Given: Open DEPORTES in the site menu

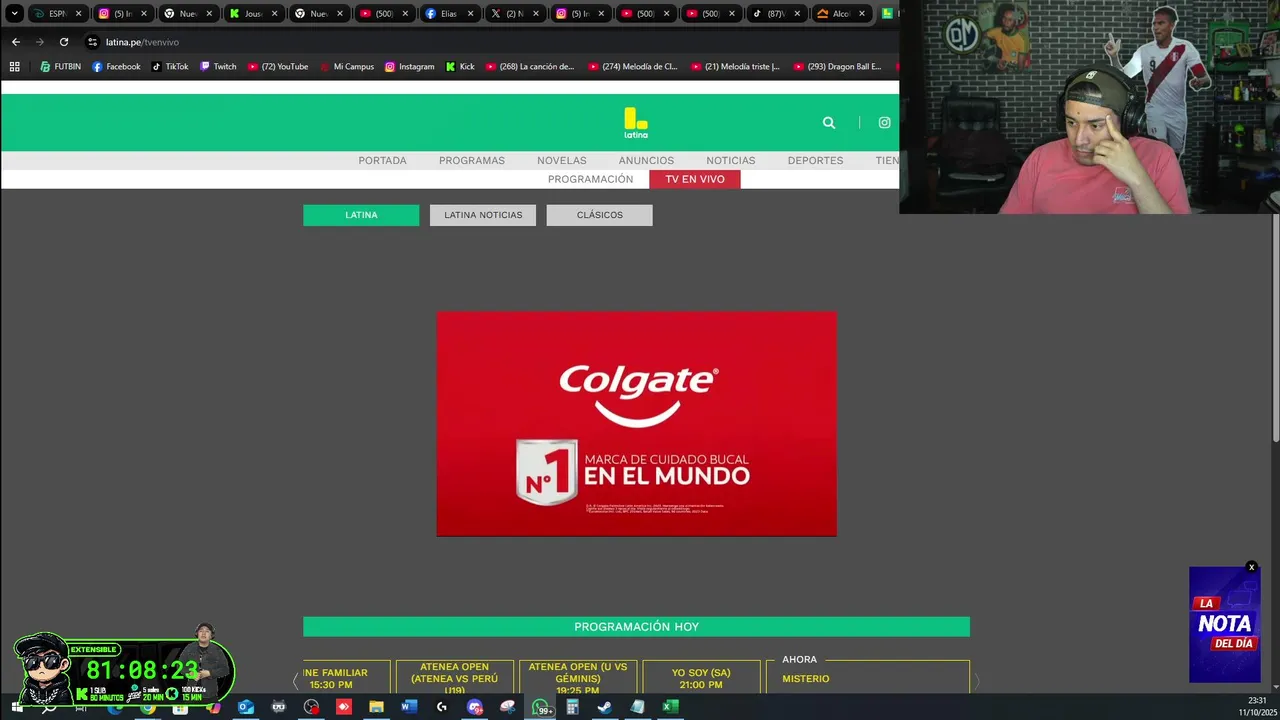Looking at the screenshot, I should point(815,160).
